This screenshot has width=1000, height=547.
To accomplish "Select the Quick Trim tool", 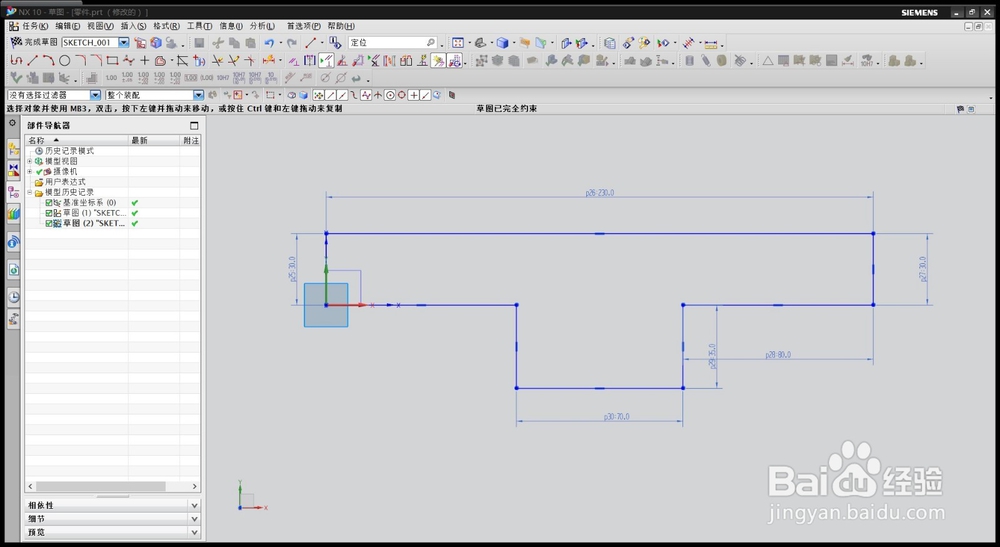I will pos(217,61).
